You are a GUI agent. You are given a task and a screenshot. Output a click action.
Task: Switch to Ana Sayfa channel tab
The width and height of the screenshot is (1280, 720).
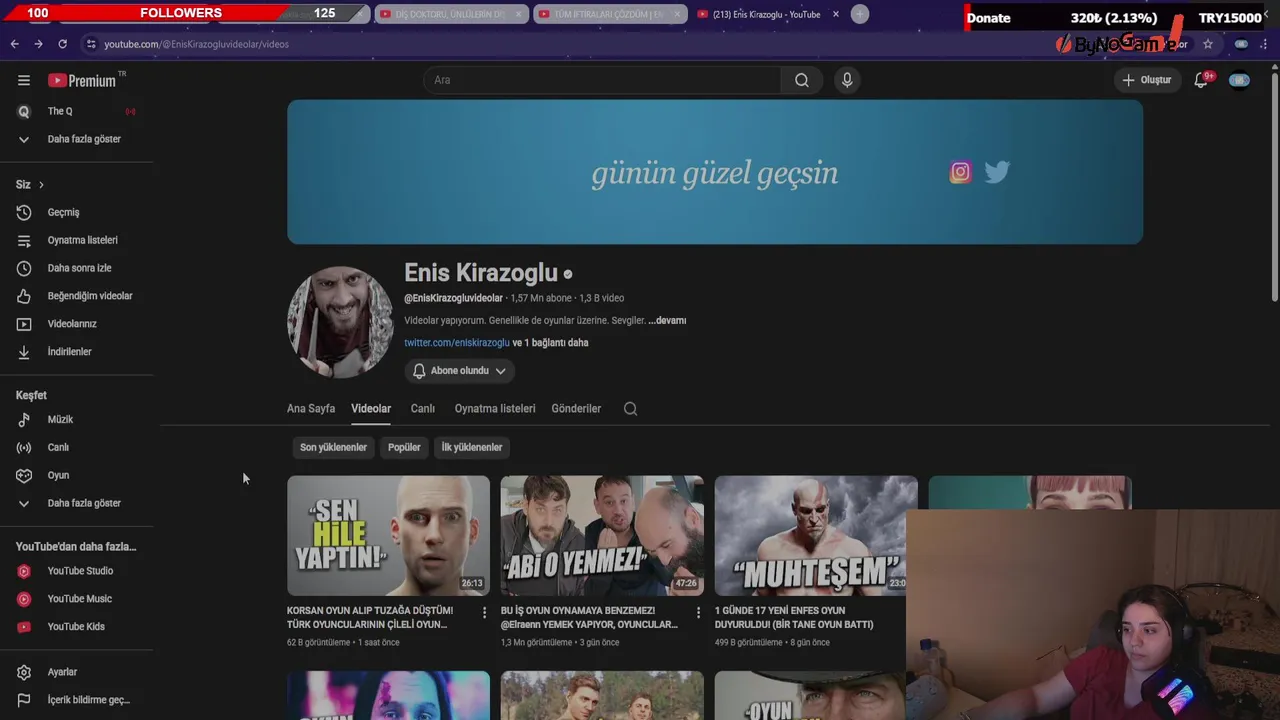pos(311,408)
